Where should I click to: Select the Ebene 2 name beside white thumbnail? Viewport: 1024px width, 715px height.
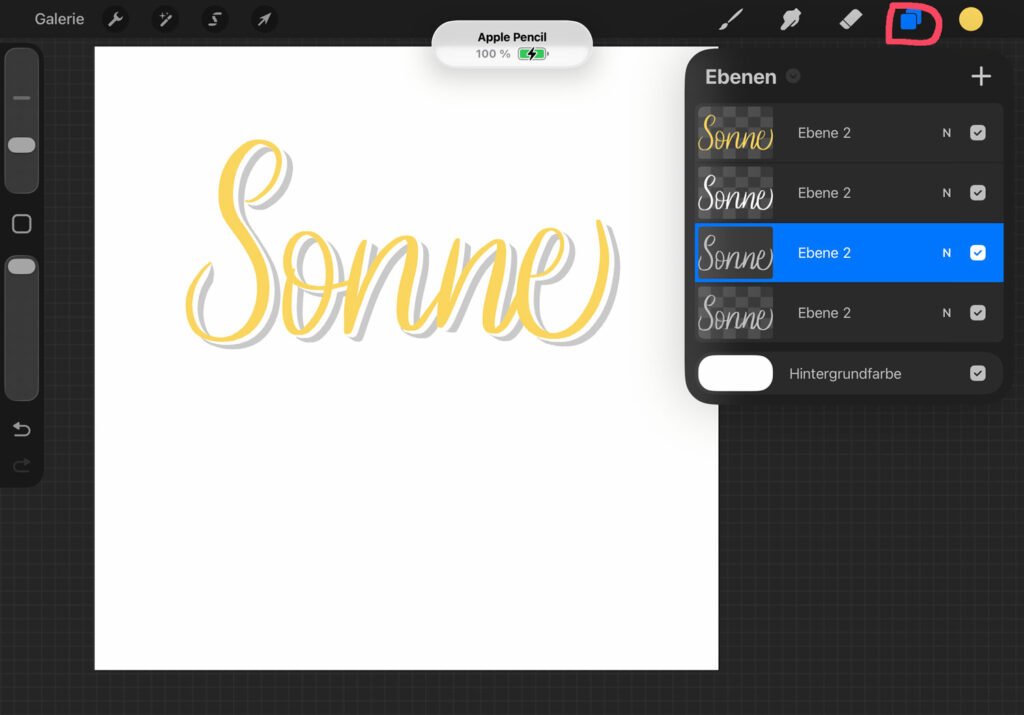pos(824,193)
